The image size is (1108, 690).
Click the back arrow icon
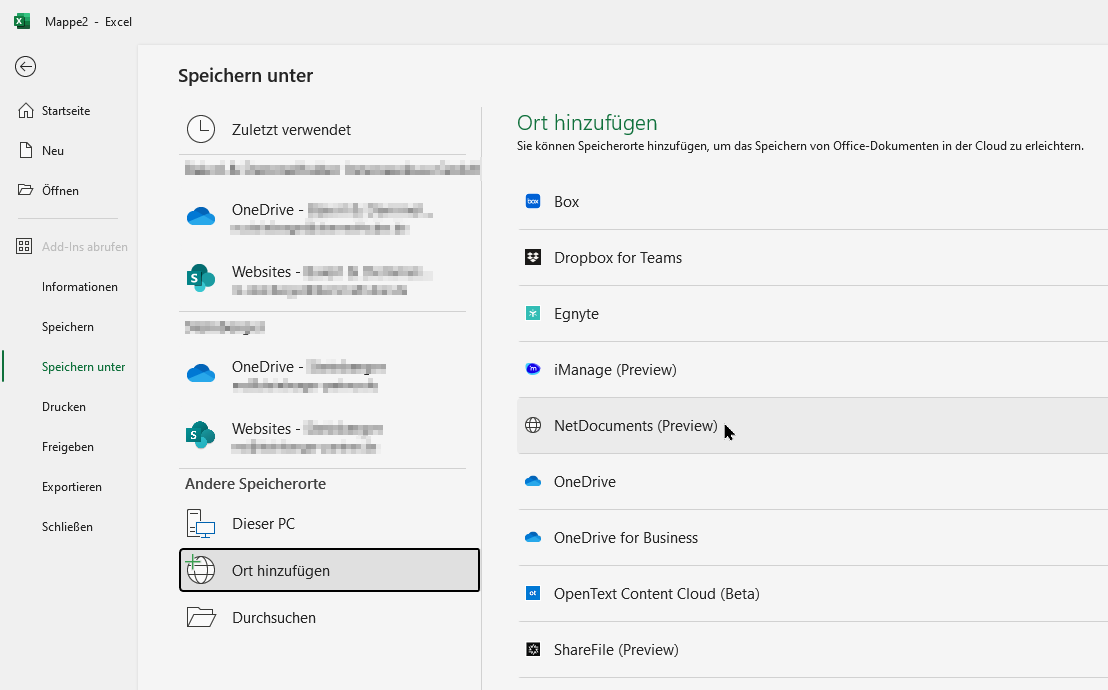tap(26, 67)
